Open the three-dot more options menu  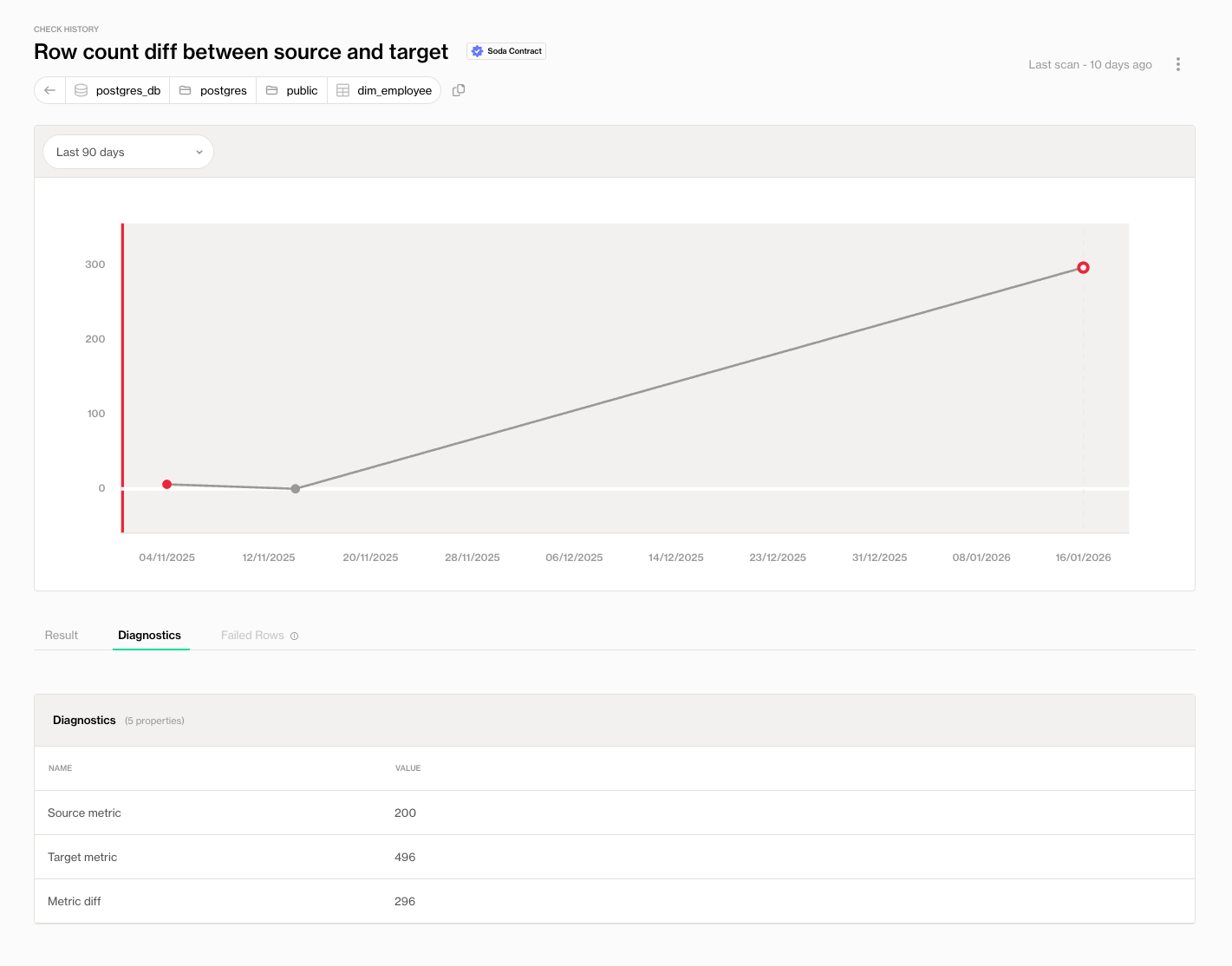(x=1177, y=64)
